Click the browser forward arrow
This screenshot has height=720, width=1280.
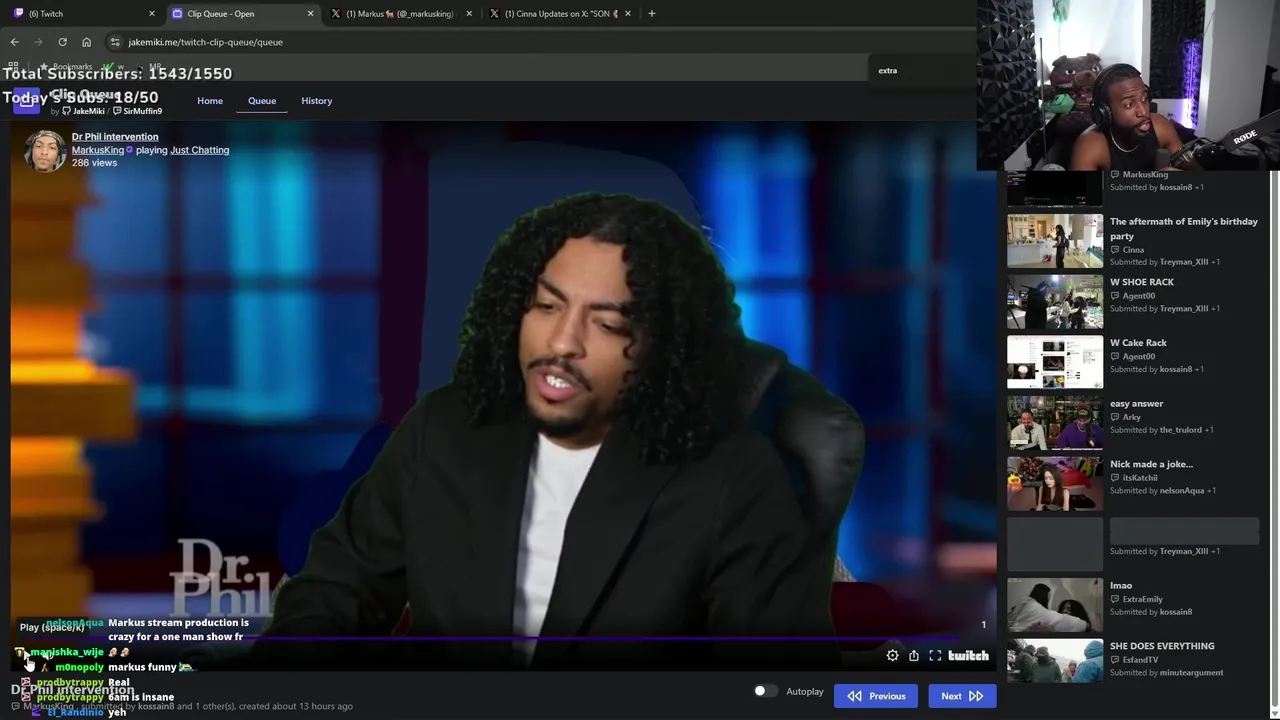[x=38, y=42]
